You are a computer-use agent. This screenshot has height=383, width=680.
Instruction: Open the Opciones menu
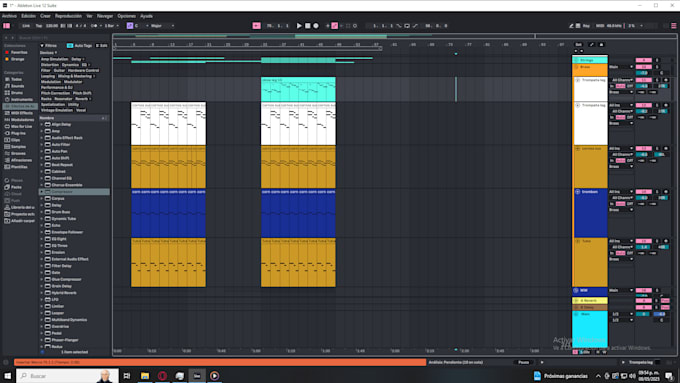[127, 16]
